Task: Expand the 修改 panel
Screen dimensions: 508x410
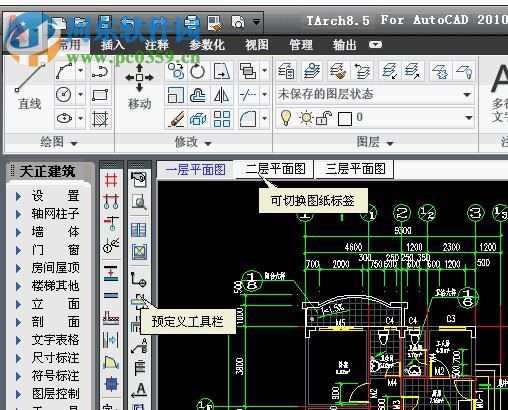Action: [193, 143]
